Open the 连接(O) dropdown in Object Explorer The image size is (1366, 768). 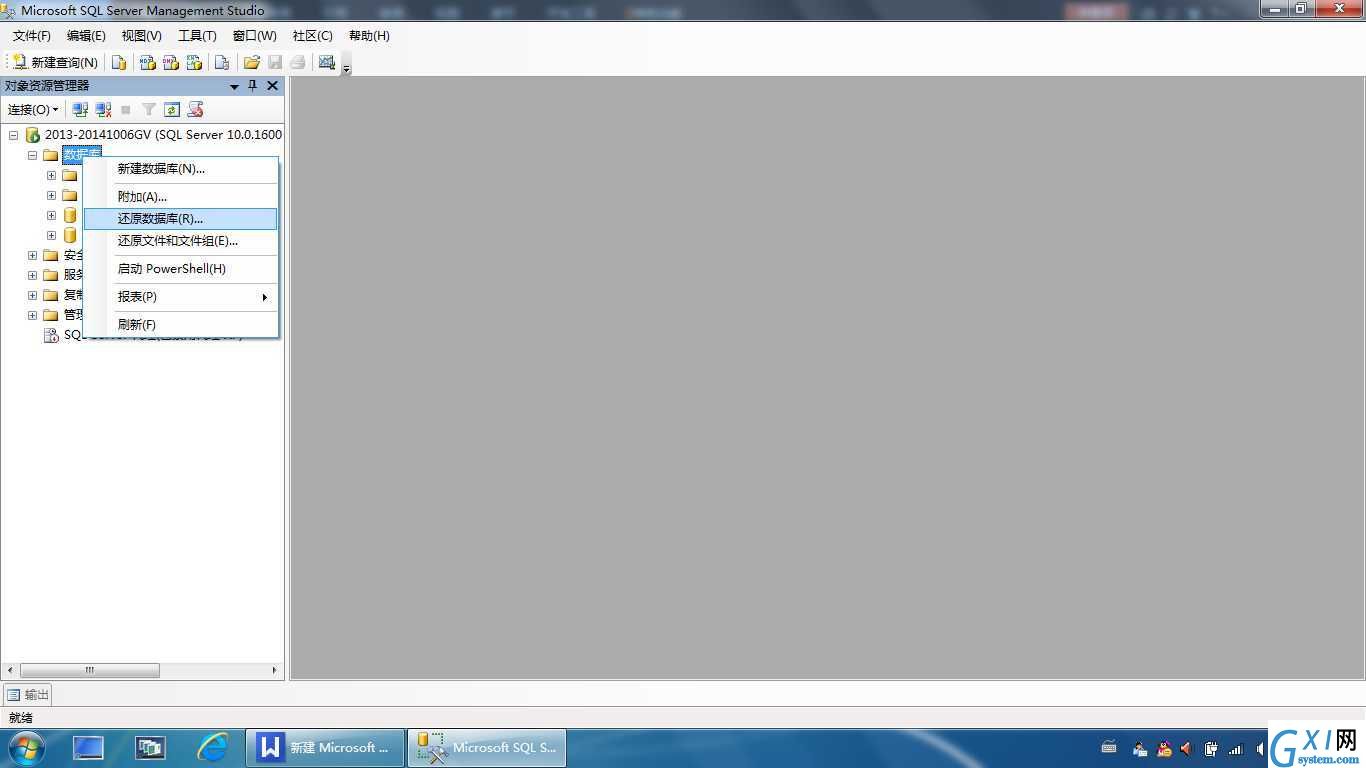click(33, 109)
